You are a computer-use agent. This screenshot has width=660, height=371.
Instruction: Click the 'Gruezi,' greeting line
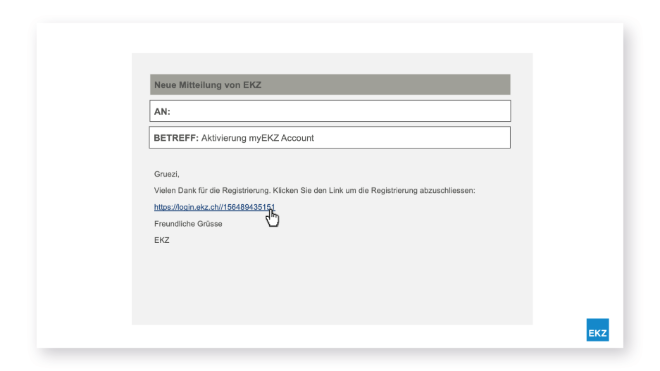click(x=167, y=174)
